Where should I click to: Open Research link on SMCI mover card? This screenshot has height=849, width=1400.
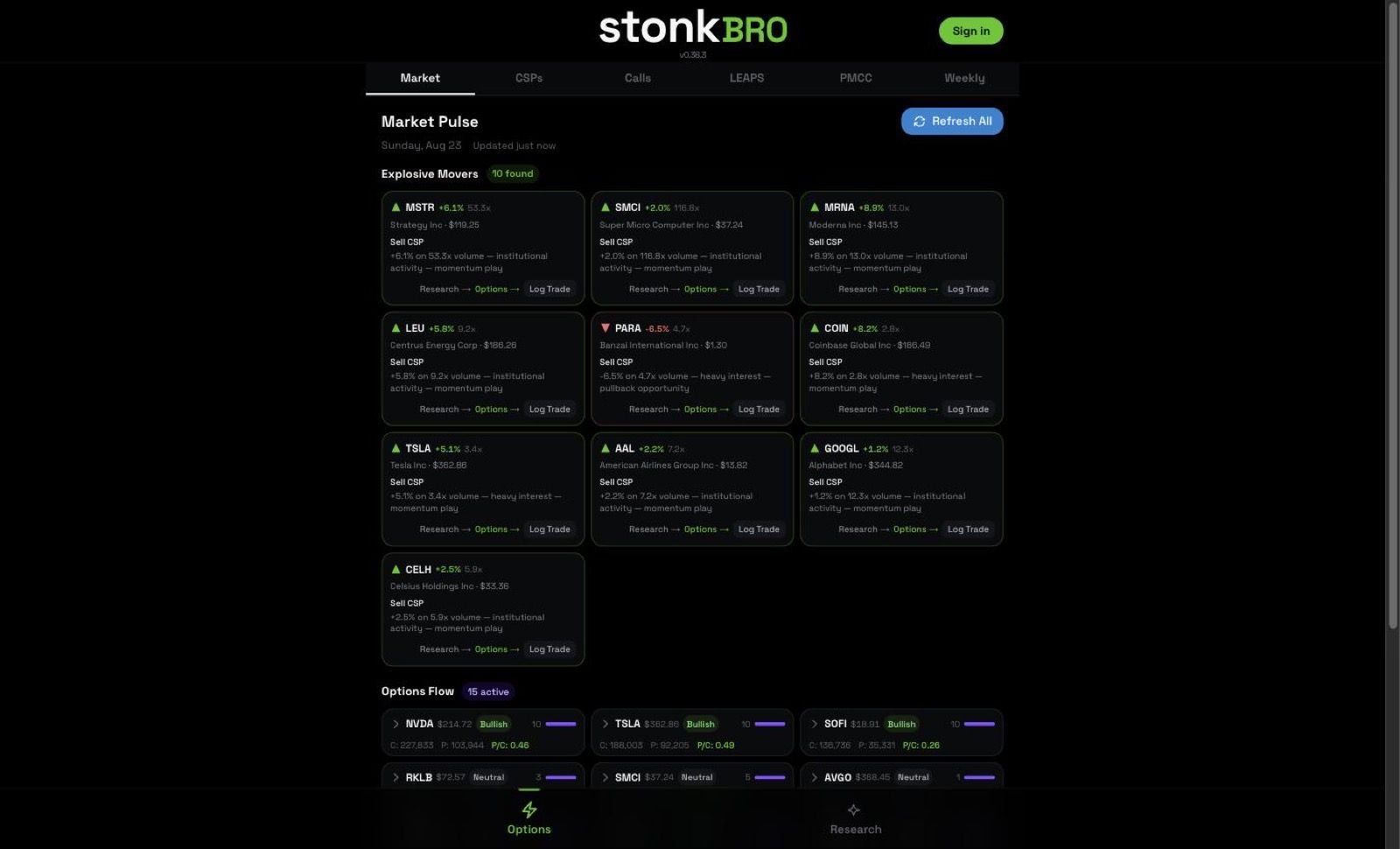coord(653,289)
